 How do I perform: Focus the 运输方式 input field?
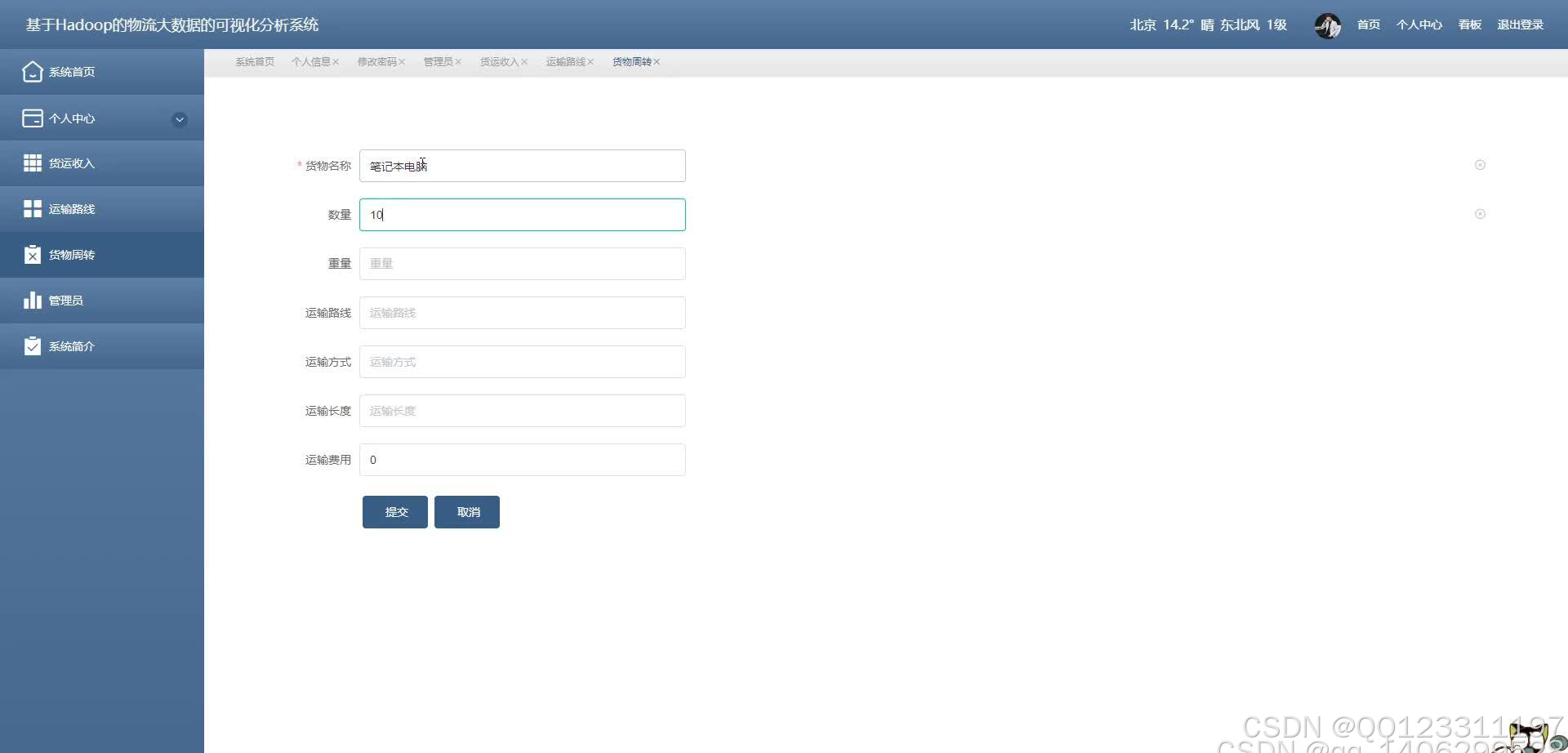(x=523, y=362)
